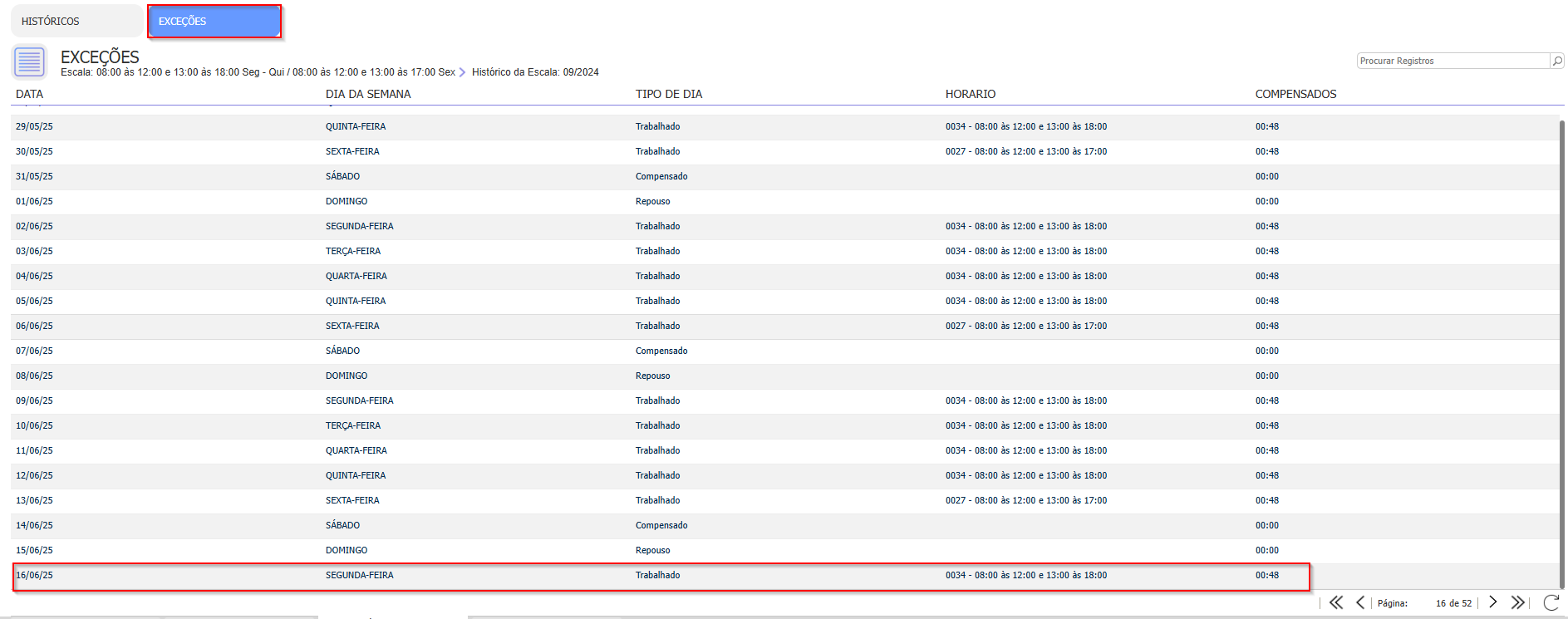Sort by the DATA column header

[29, 94]
